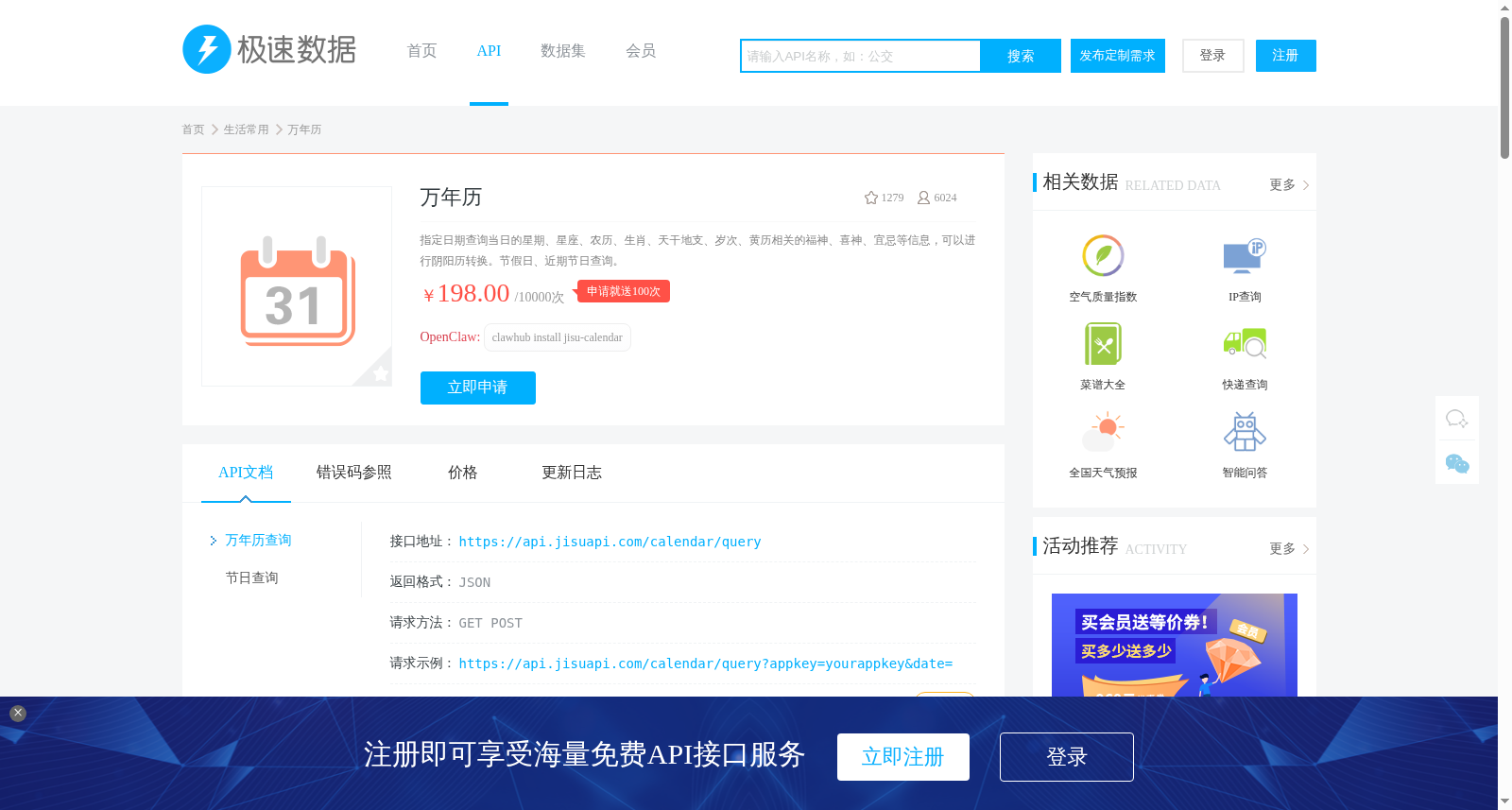Open the 菜谱大全 recipe book icon
The width and height of the screenshot is (1512, 810).
click(1103, 343)
